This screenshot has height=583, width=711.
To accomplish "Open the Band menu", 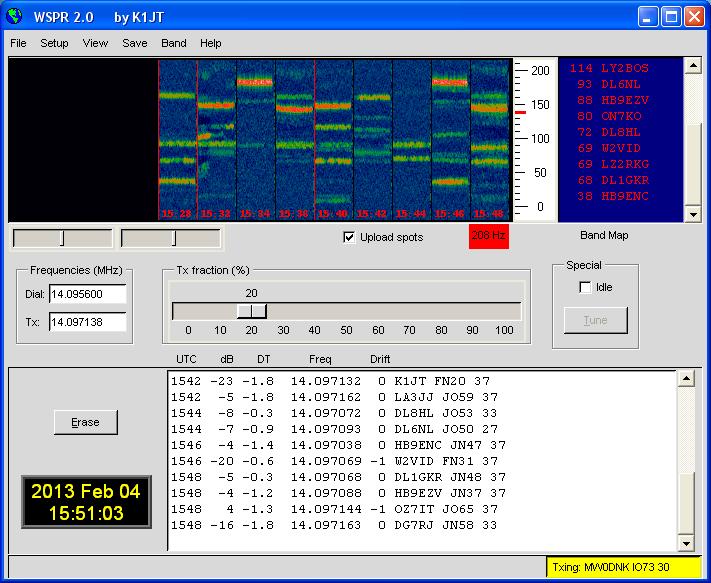I will click(x=174, y=43).
